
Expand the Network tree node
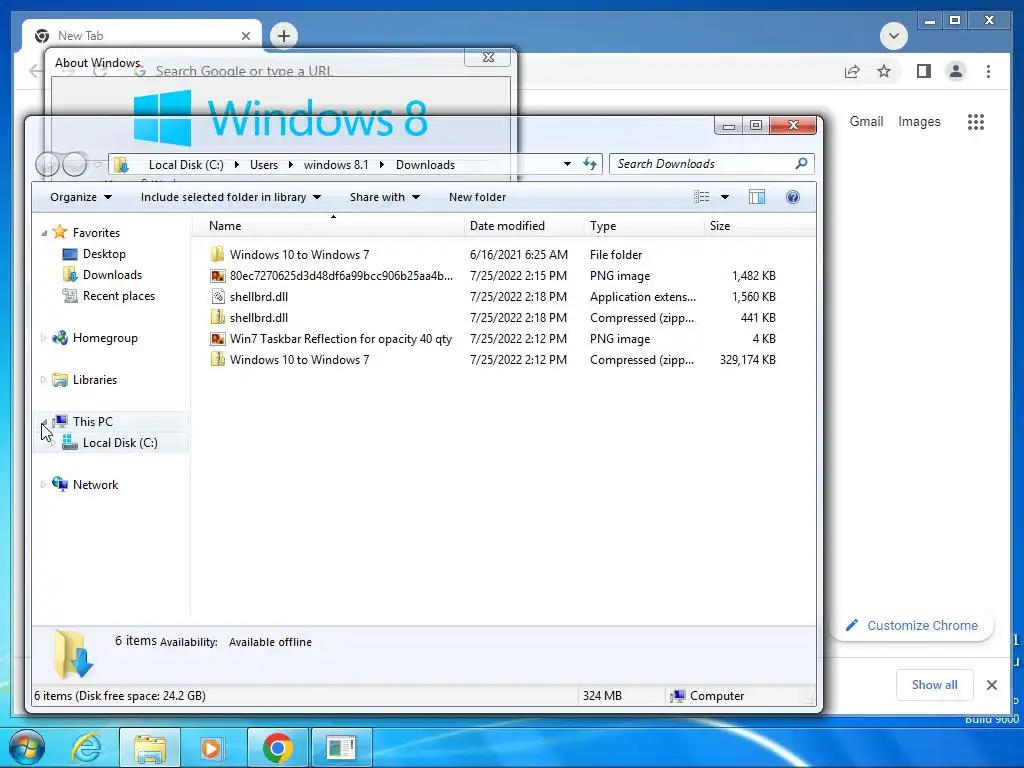click(43, 485)
